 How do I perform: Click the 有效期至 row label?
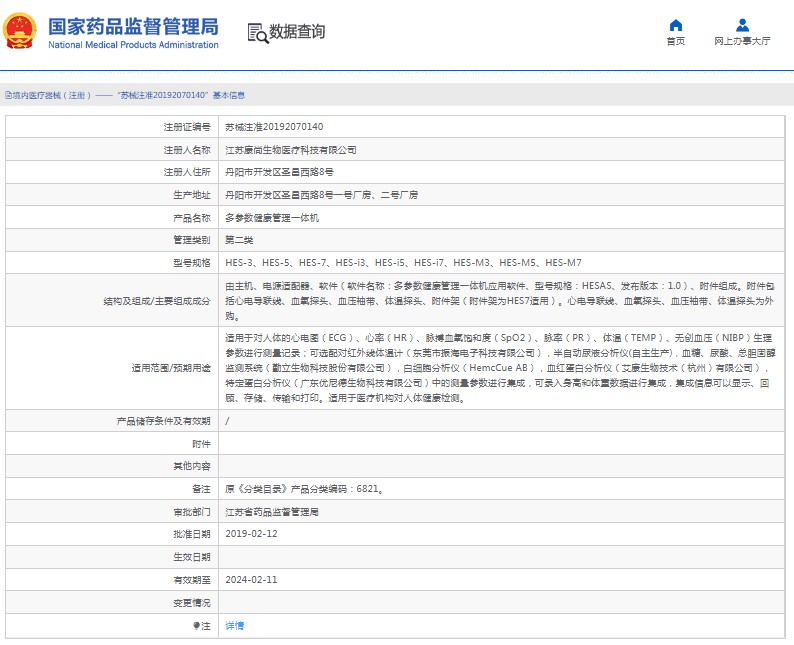pyautogui.click(x=192, y=580)
